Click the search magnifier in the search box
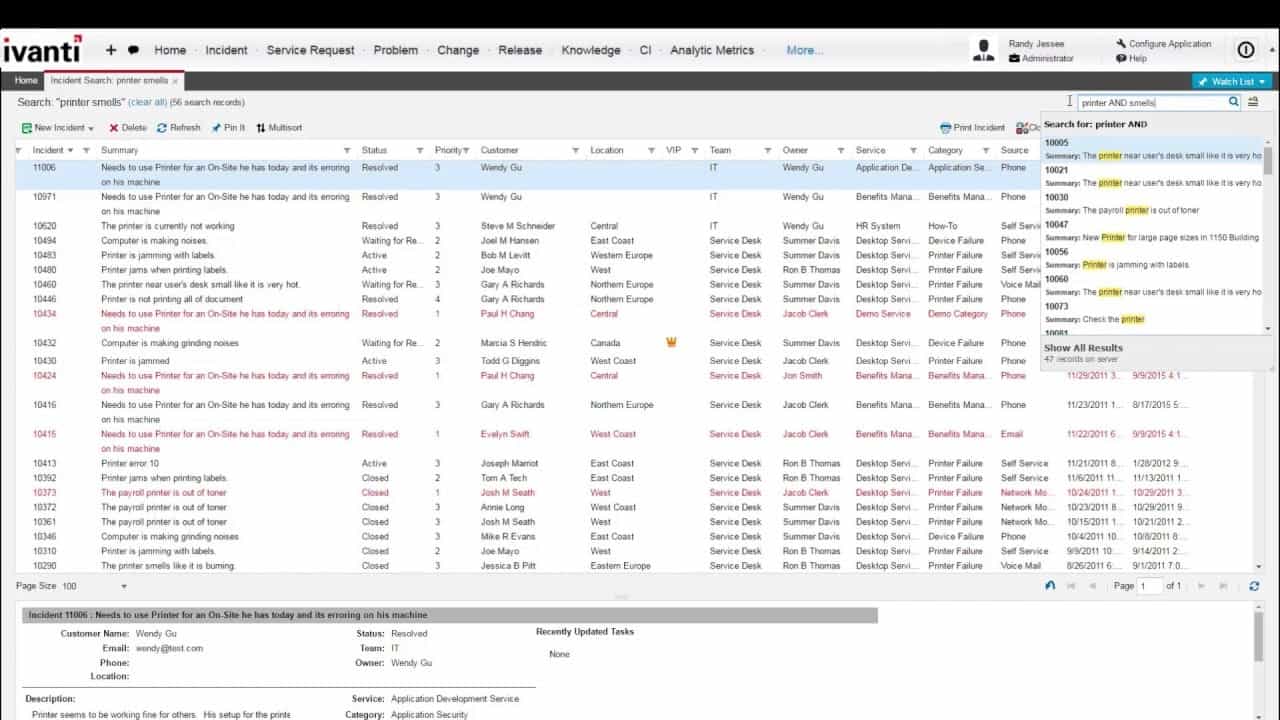This screenshot has width=1280, height=720. pos(1233,102)
